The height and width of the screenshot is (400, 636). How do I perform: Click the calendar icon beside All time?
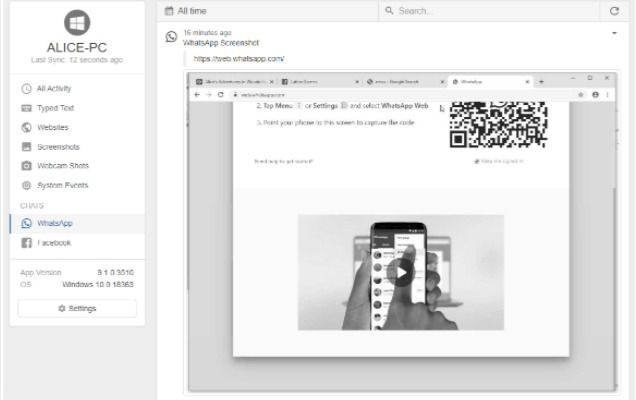[169, 11]
